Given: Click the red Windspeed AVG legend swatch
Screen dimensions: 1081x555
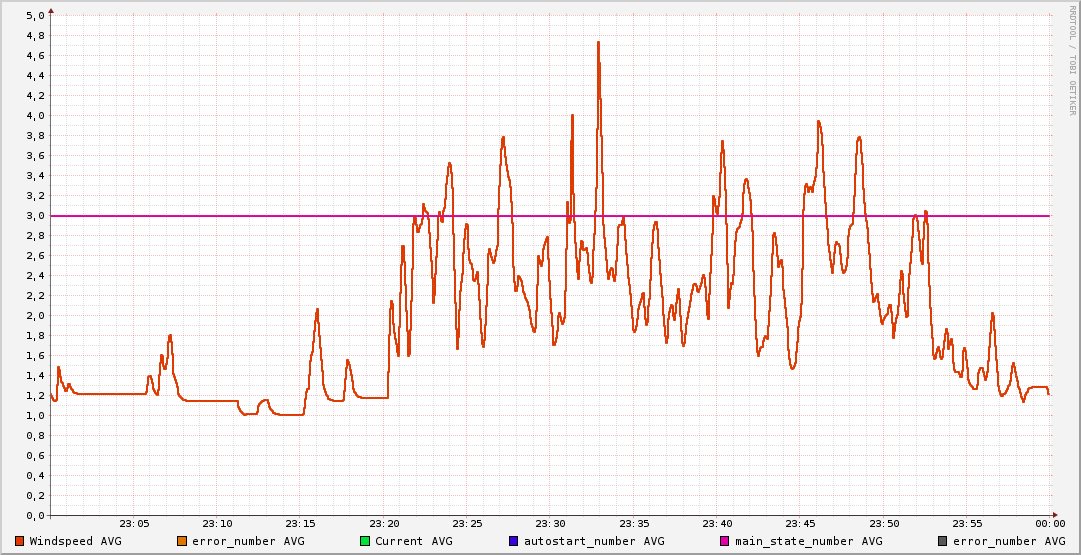Looking at the screenshot, I should [x=20, y=541].
